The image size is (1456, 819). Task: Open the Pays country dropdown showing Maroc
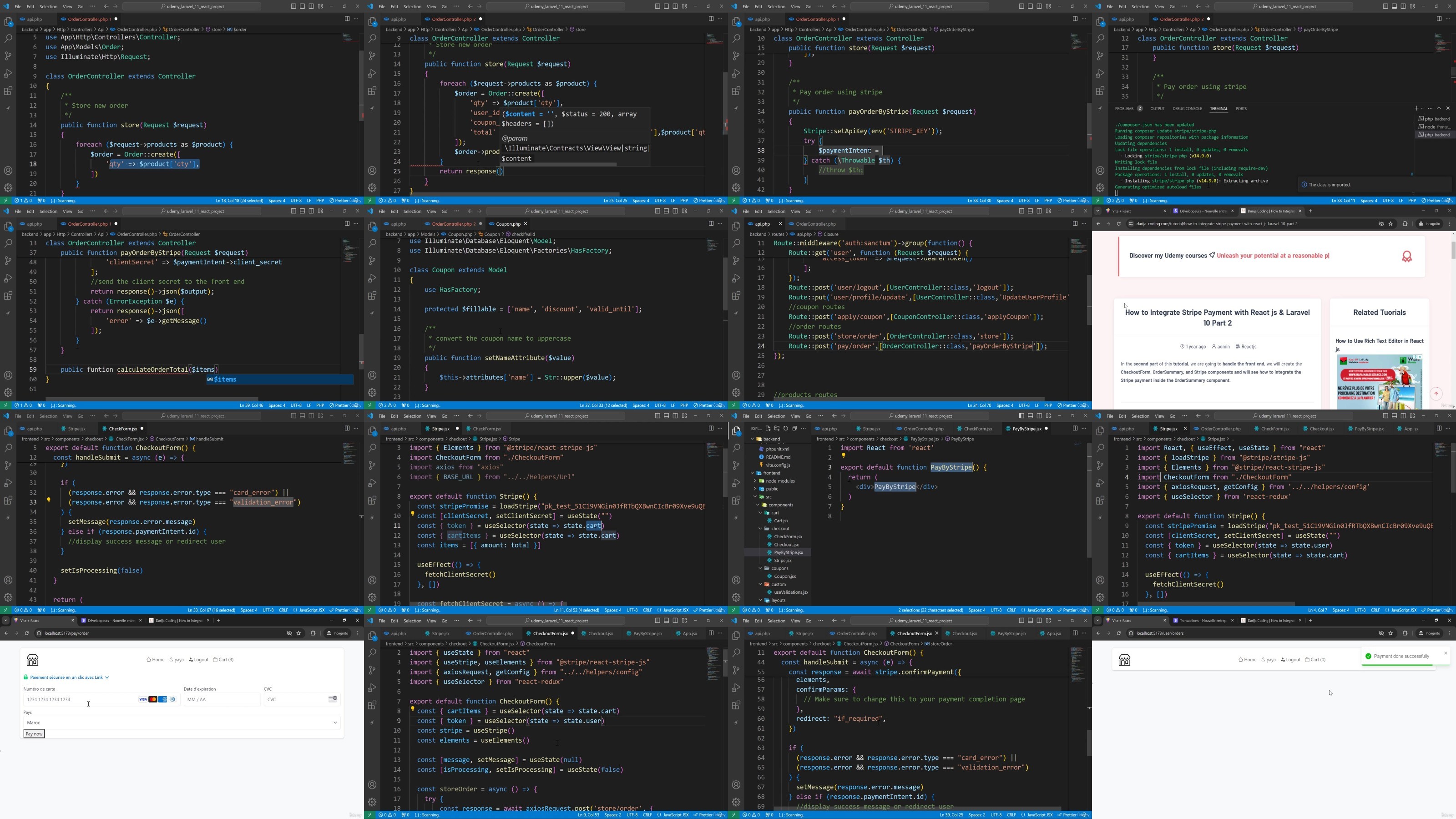[182, 723]
